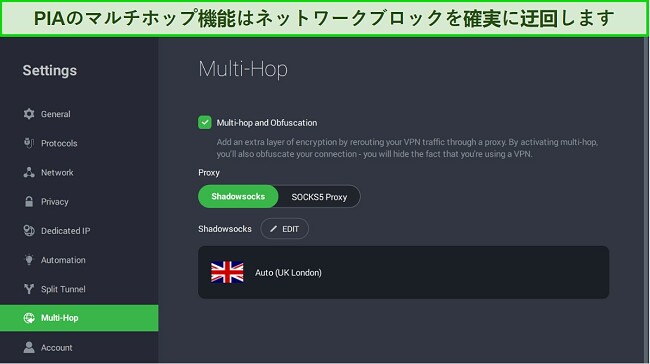Click the General gear icon
650x364 pixels.
pos(29,114)
